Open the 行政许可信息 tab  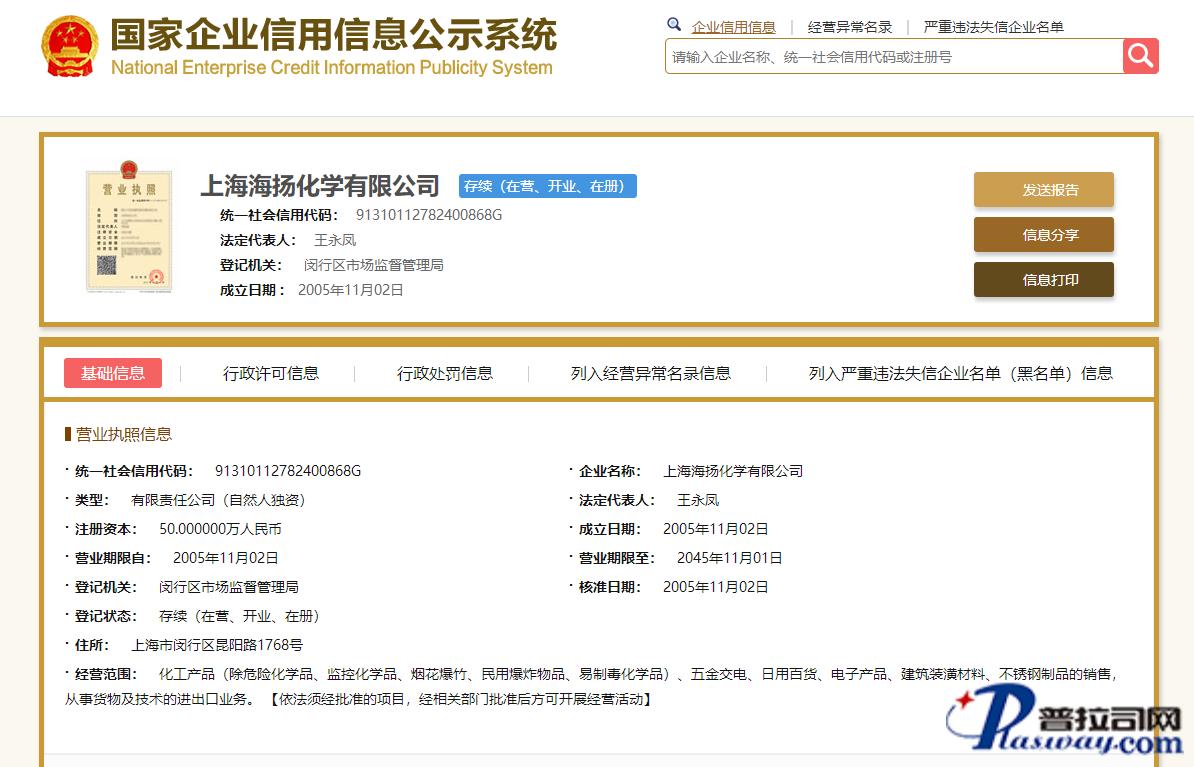click(x=270, y=373)
